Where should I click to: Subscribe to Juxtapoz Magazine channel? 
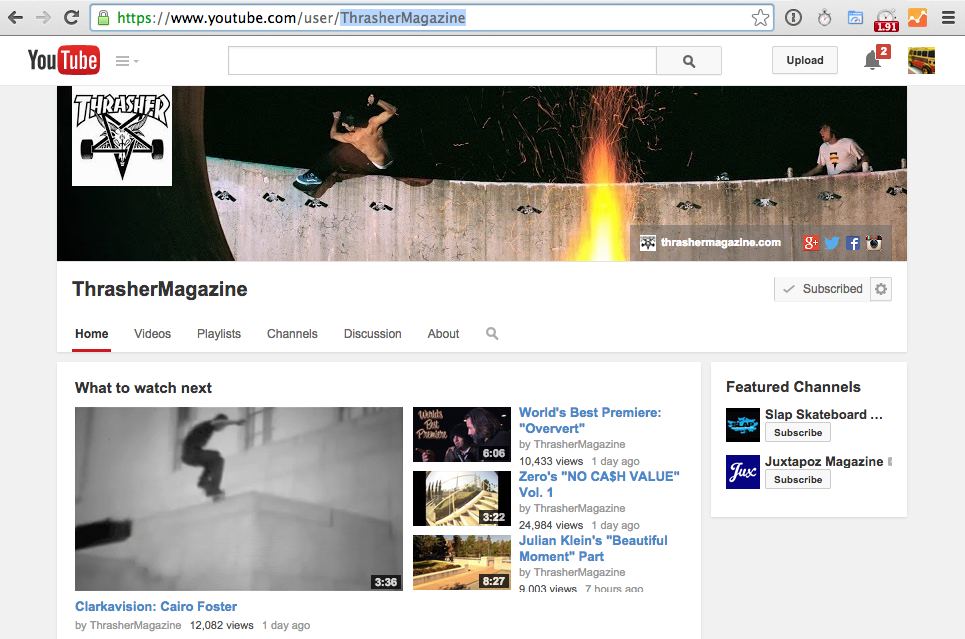click(798, 480)
